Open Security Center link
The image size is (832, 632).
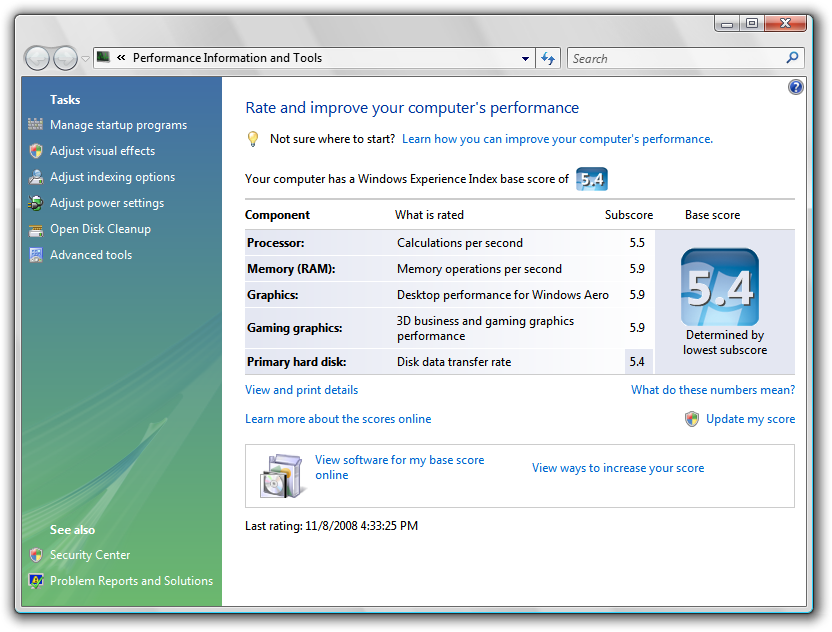point(90,555)
